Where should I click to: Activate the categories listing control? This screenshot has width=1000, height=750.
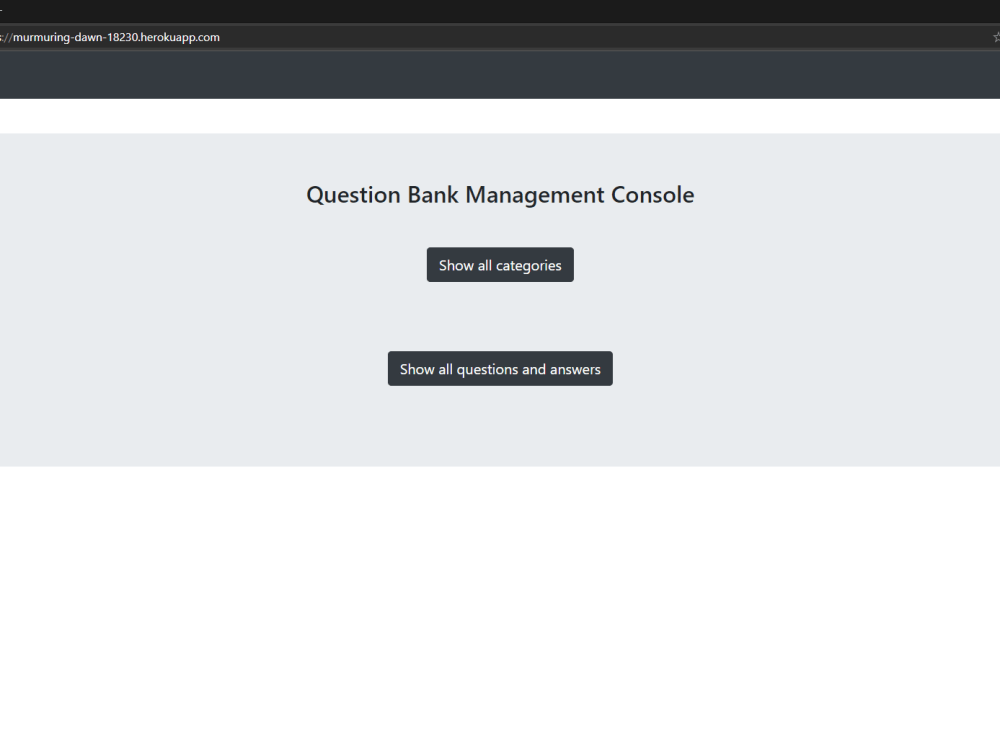(x=500, y=264)
